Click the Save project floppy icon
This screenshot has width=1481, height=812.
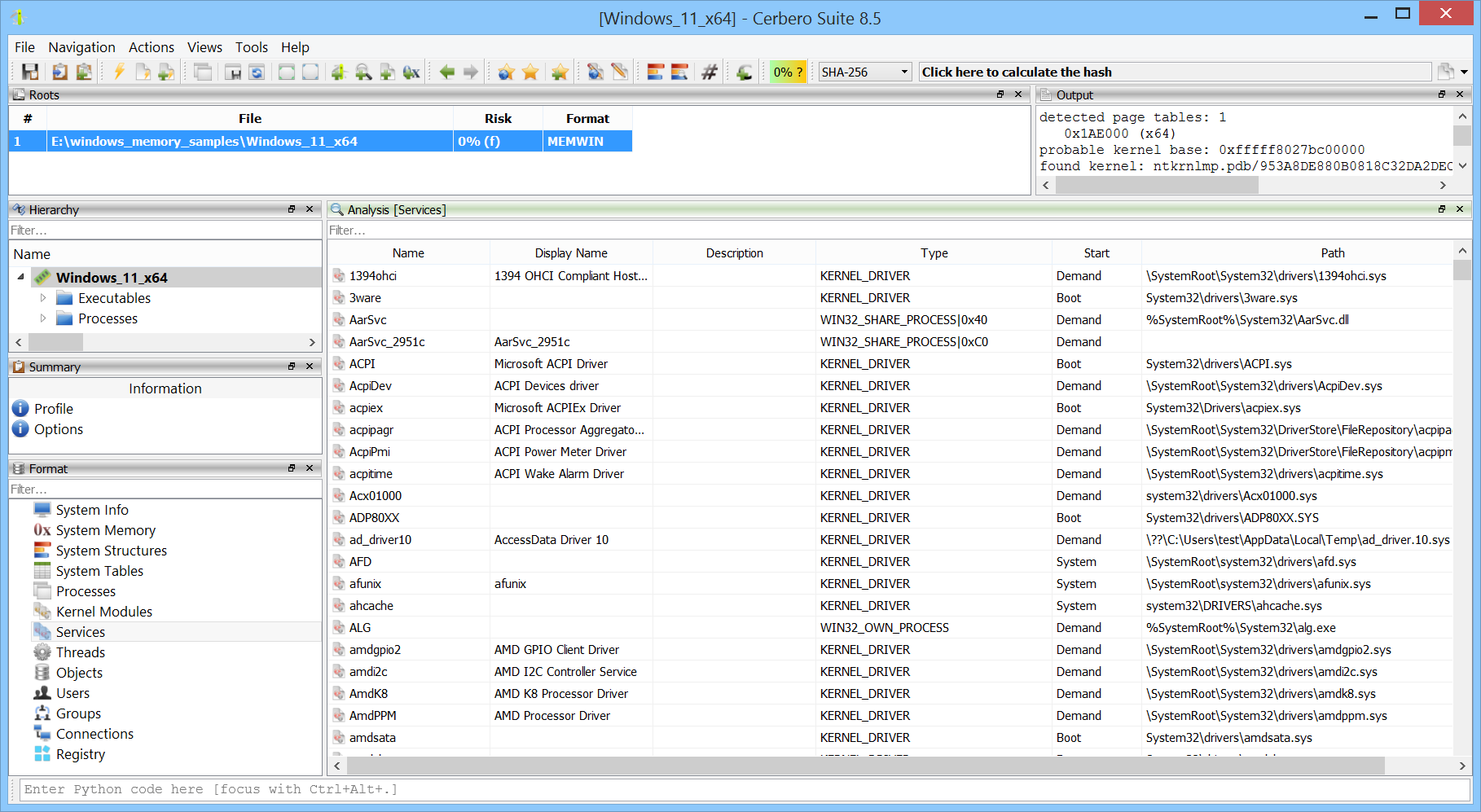(30, 72)
